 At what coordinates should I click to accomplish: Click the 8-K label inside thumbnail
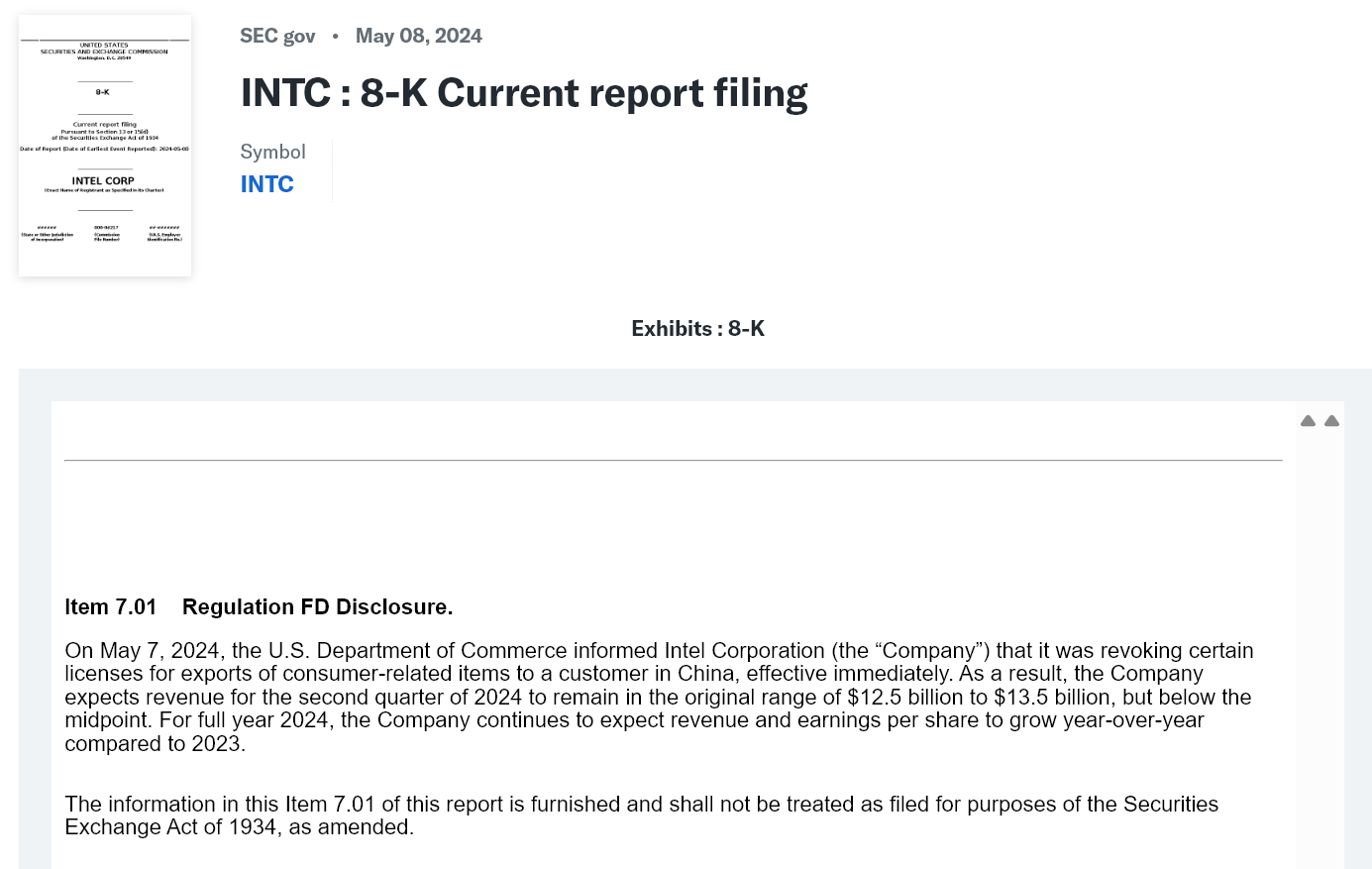(x=103, y=92)
